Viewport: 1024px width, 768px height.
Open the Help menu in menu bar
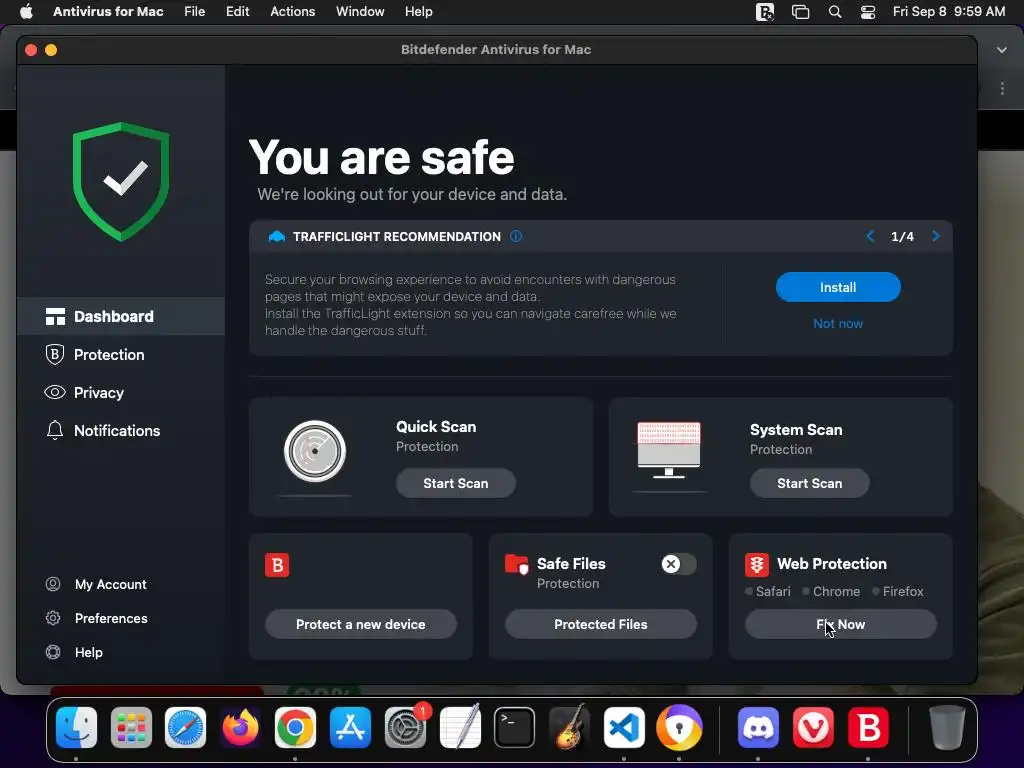(419, 12)
